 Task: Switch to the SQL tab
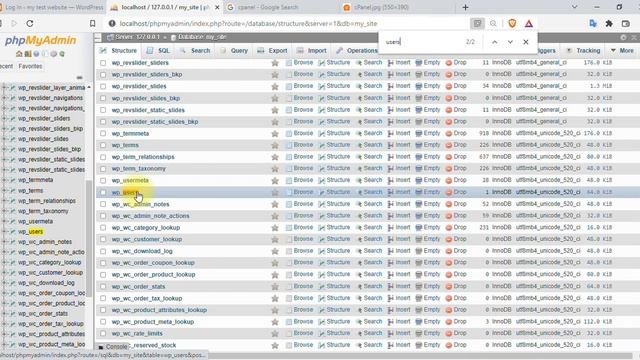coord(158,51)
